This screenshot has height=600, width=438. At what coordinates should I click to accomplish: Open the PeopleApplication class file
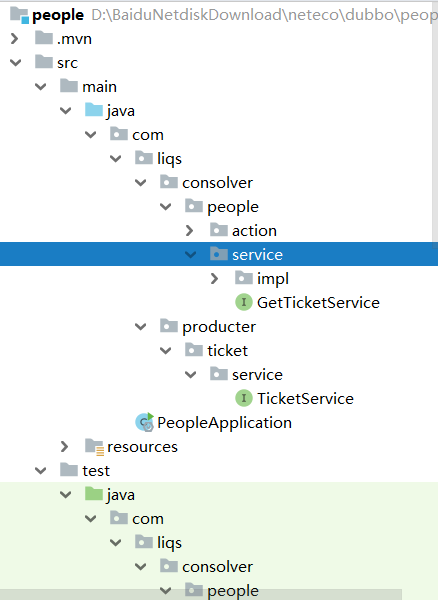225,423
